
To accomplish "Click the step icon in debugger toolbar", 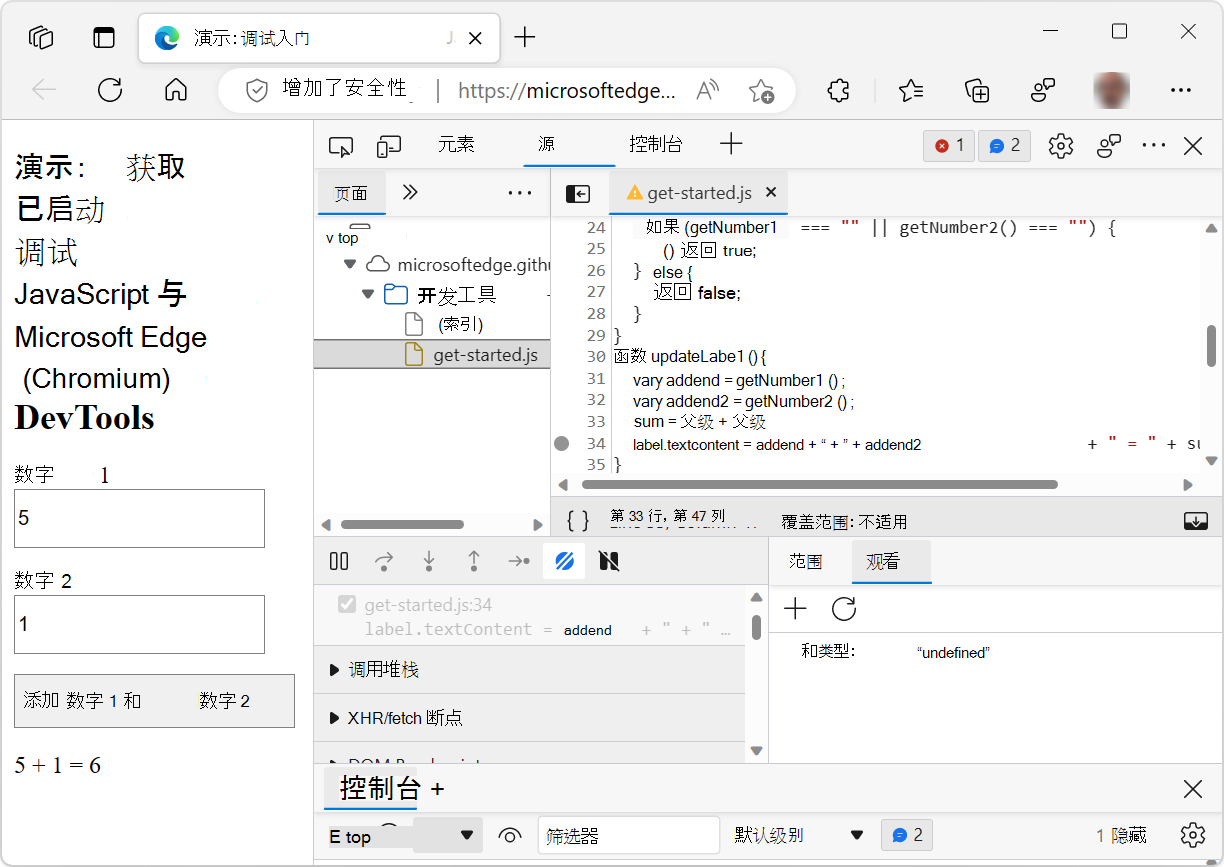I will [519, 561].
